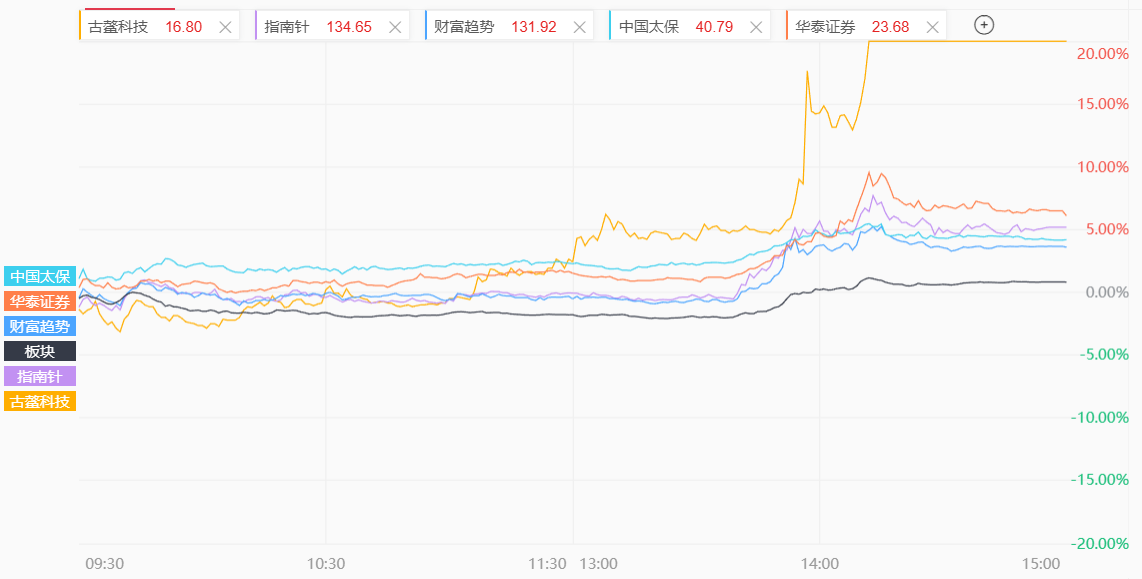This screenshot has width=1142, height=579.
Task: Toggle the 华泰证券 line in the legend
Action: point(40,301)
